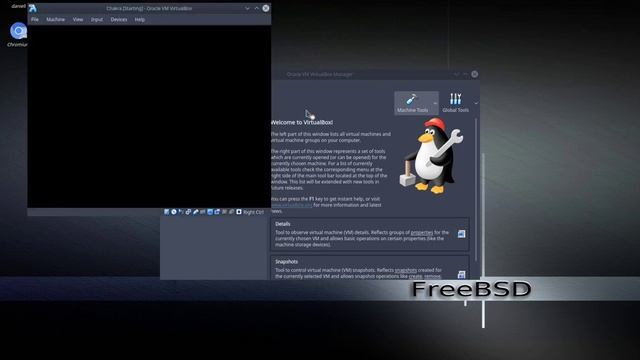Click the display status icon in VM status bar
The height and width of the screenshot is (360, 640).
pos(210,212)
